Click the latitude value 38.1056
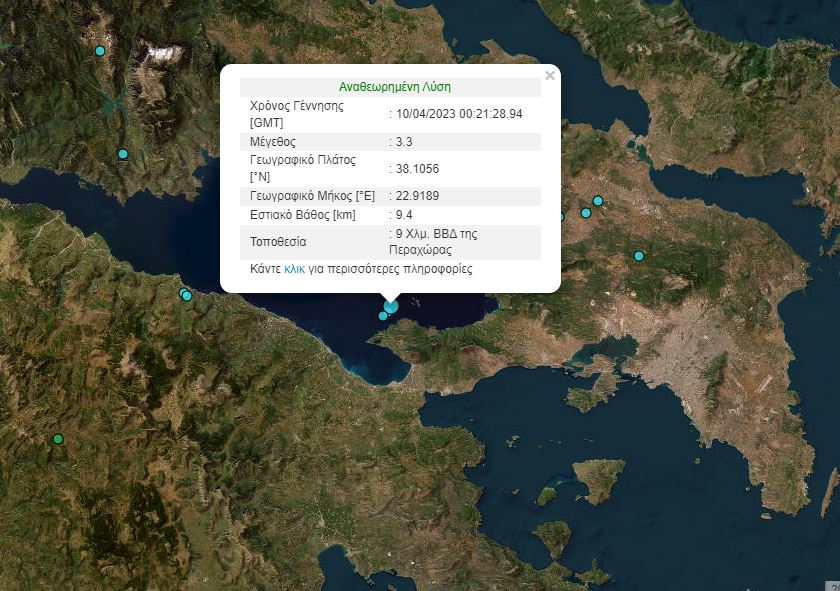The width and height of the screenshot is (840, 591). pos(417,169)
